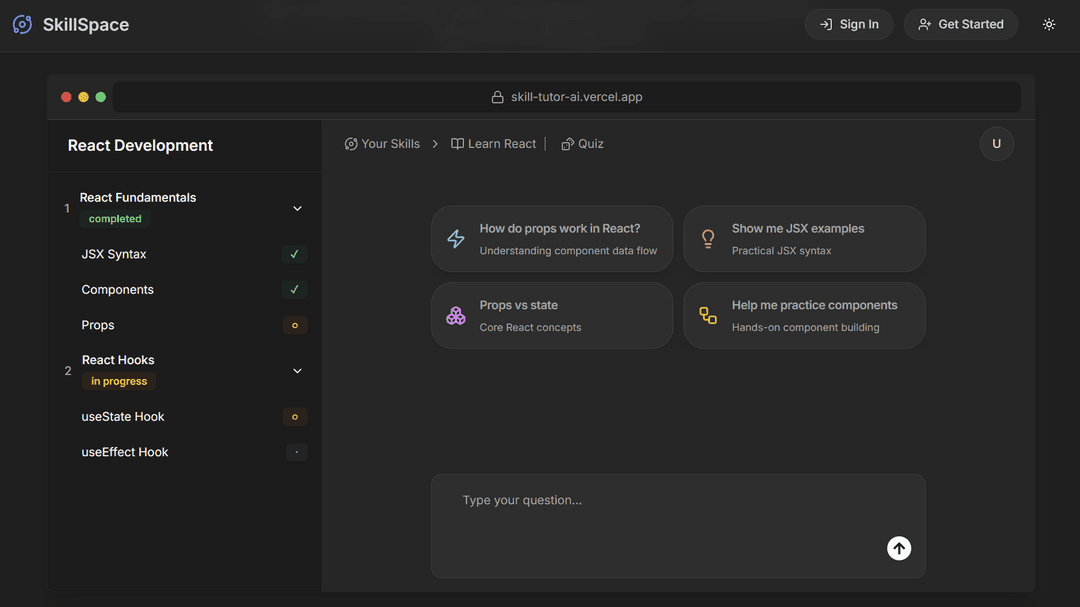Go to Learn React tab

(x=493, y=144)
